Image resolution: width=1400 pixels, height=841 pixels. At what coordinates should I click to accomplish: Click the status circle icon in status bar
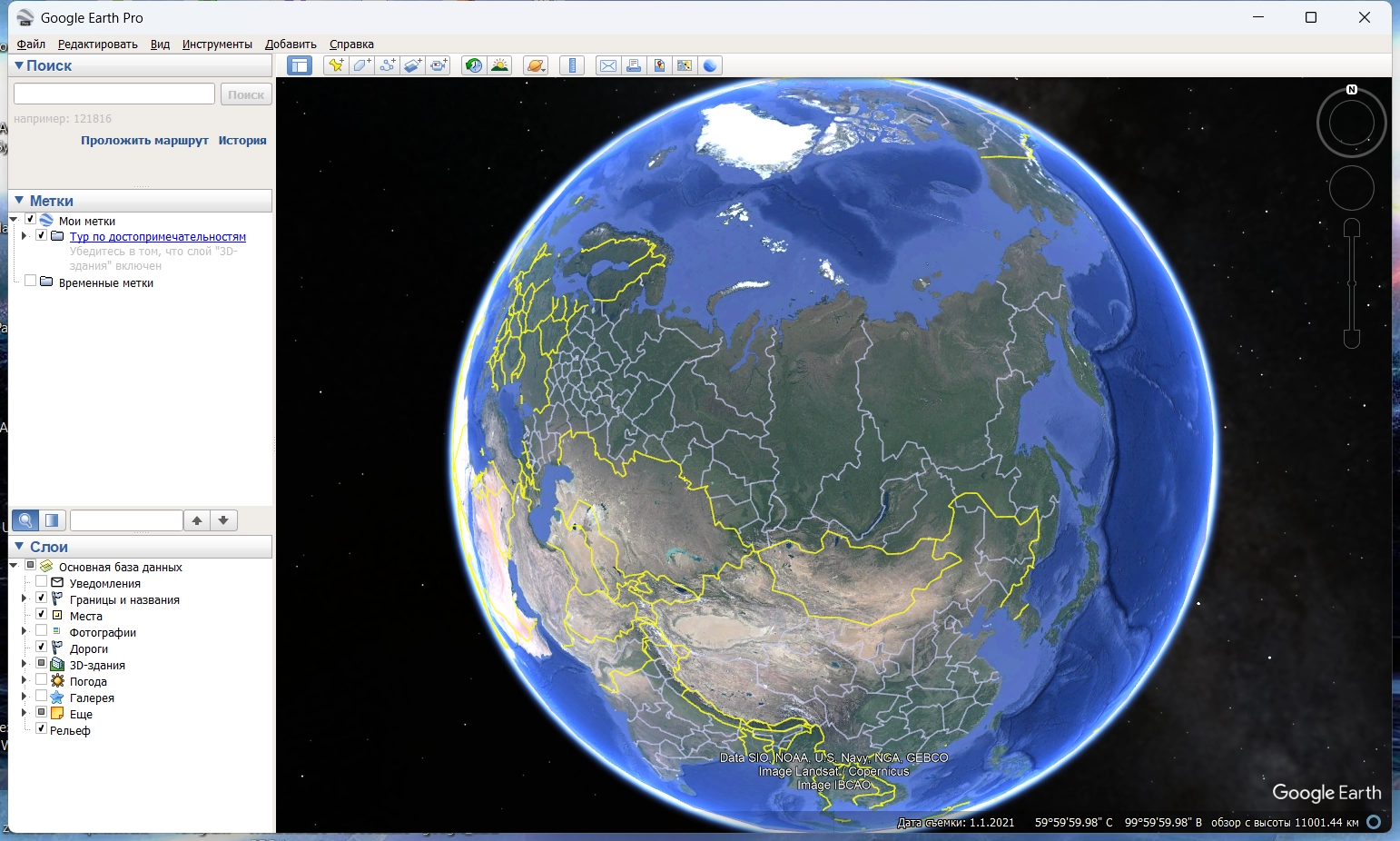click(x=1374, y=822)
